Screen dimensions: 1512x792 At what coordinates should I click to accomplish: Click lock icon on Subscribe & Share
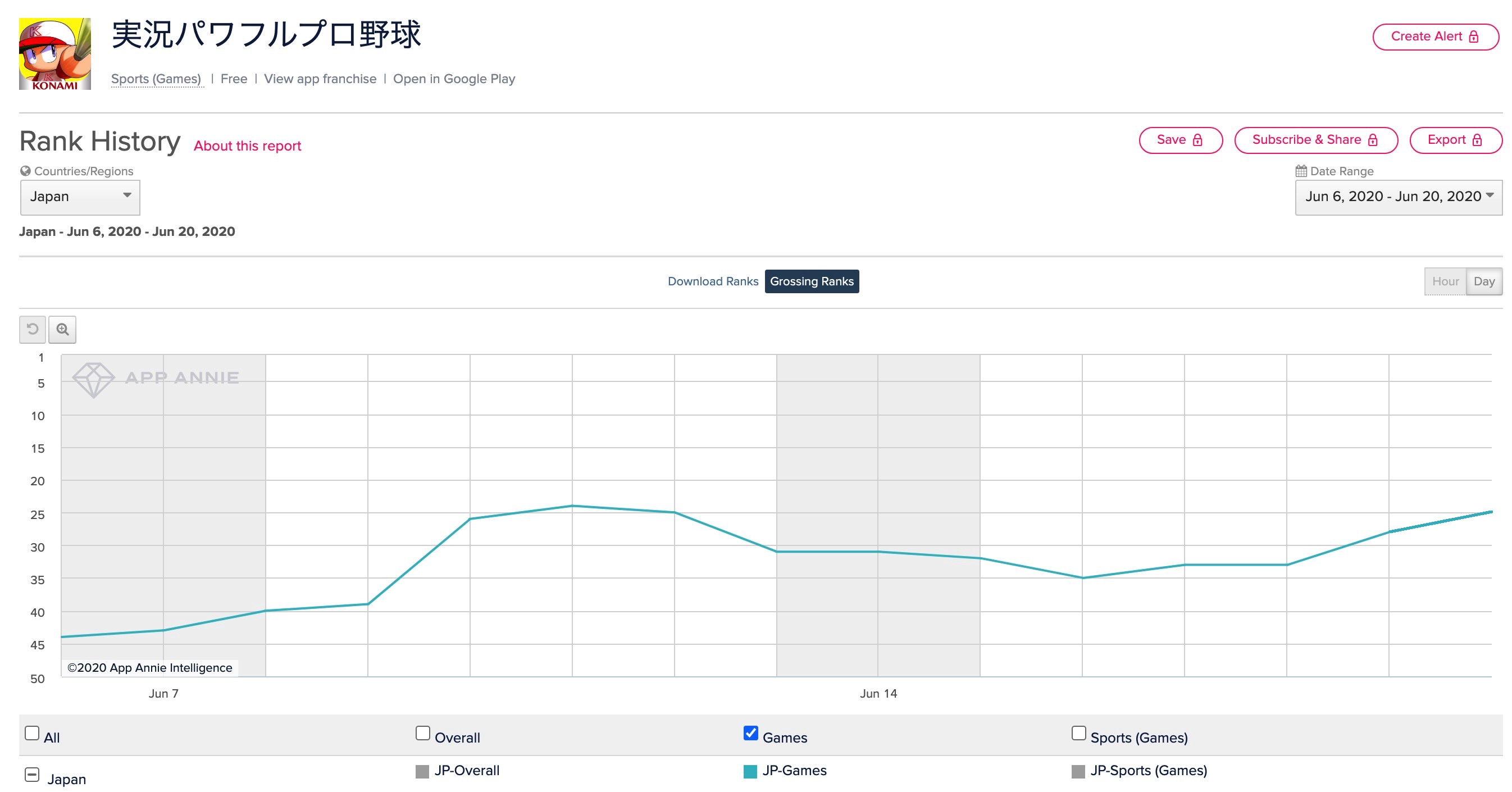point(1372,140)
